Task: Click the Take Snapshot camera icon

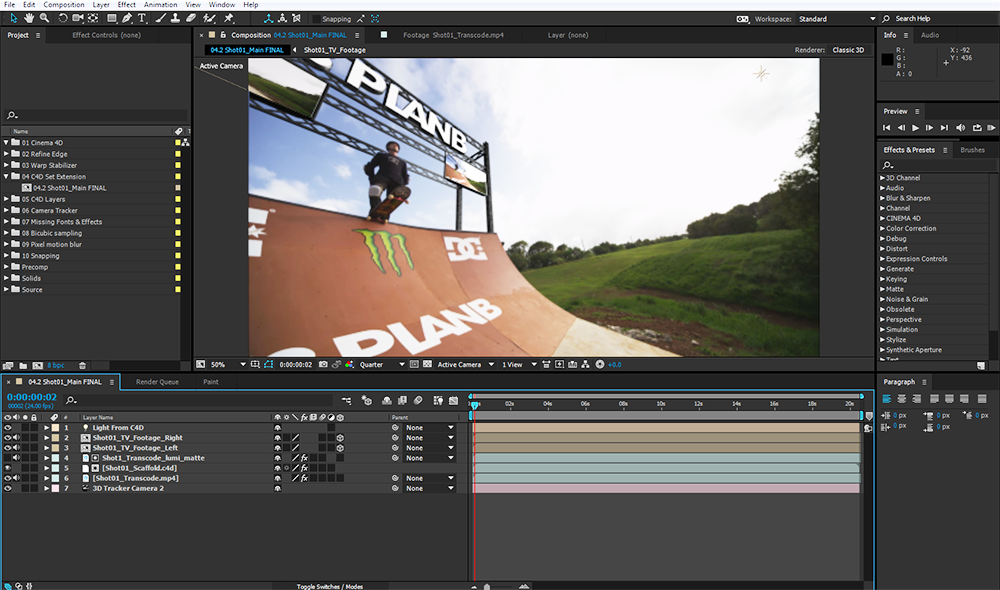Action: point(323,364)
